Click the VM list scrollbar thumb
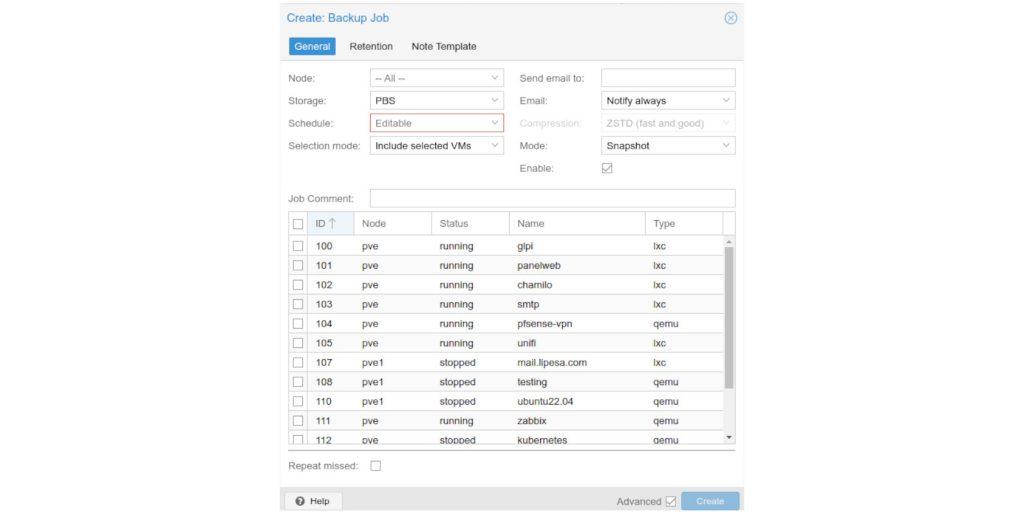Viewport: 1024px width, 512px height. [729, 317]
